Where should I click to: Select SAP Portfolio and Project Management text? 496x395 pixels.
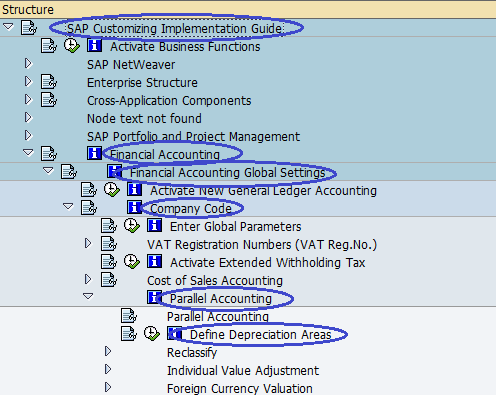193,137
